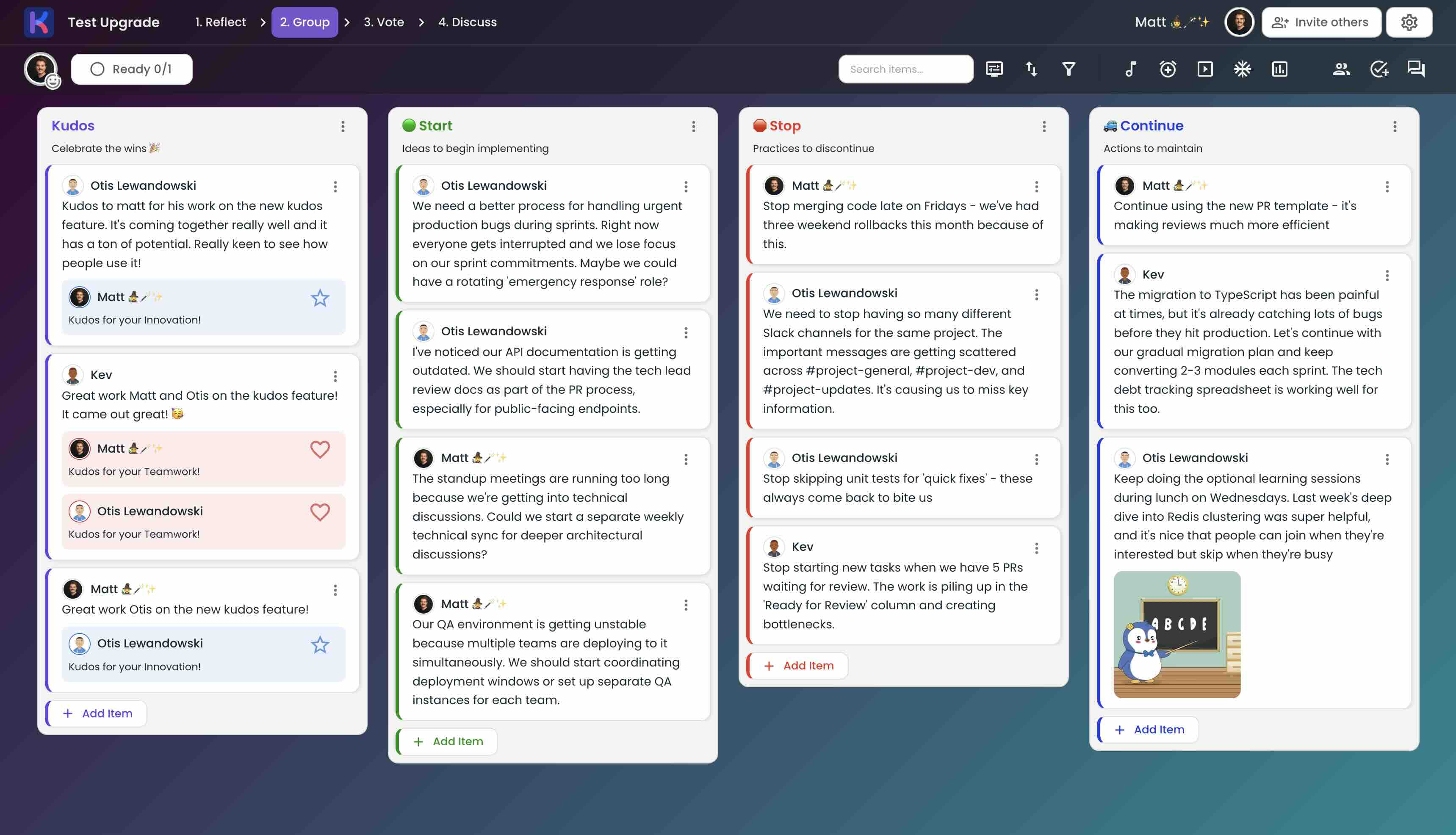Open the bar chart poll icon
The width and height of the screenshot is (1456, 835).
[x=1279, y=69]
